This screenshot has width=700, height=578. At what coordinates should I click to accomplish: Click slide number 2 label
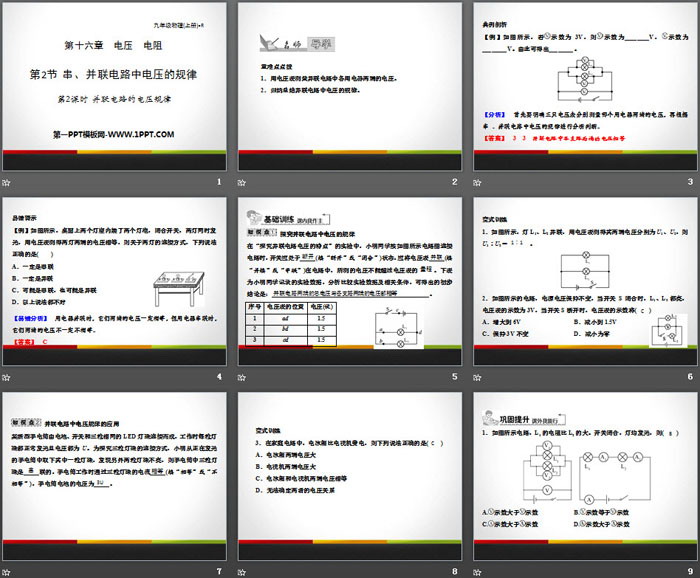click(454, 182)
